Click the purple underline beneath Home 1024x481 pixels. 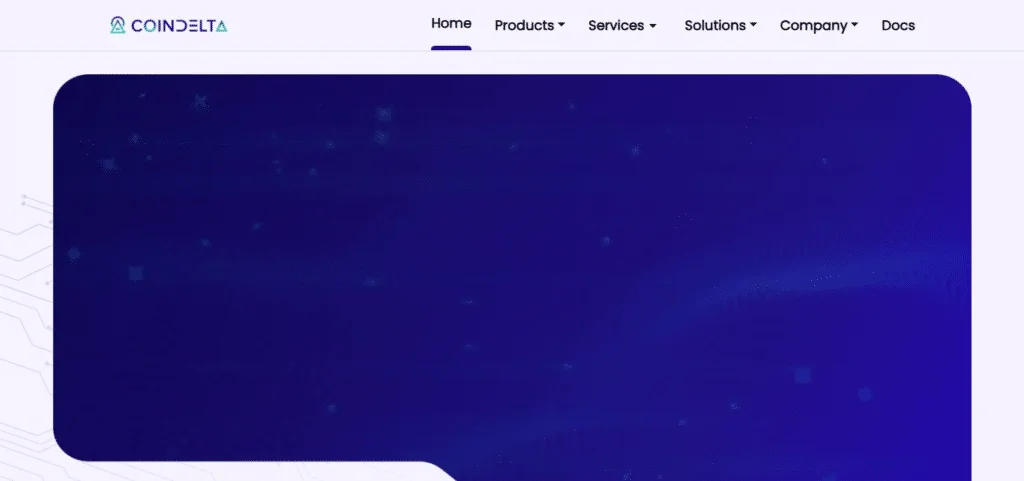pyautogui.click(x=451, y=47)
